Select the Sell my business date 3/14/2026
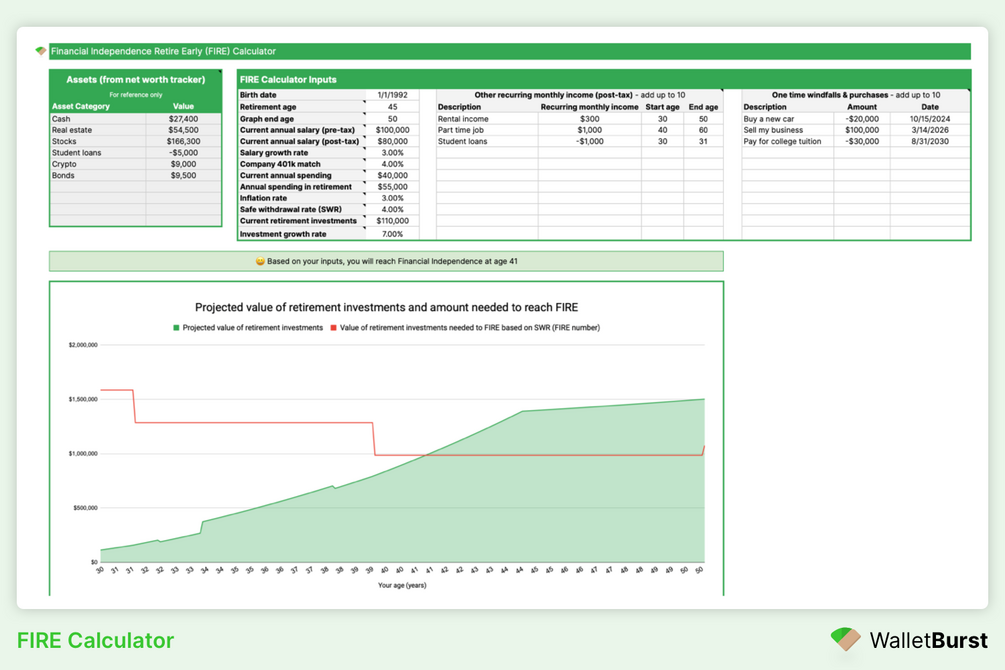This screenshot has width=1005, height=670. 929,130
